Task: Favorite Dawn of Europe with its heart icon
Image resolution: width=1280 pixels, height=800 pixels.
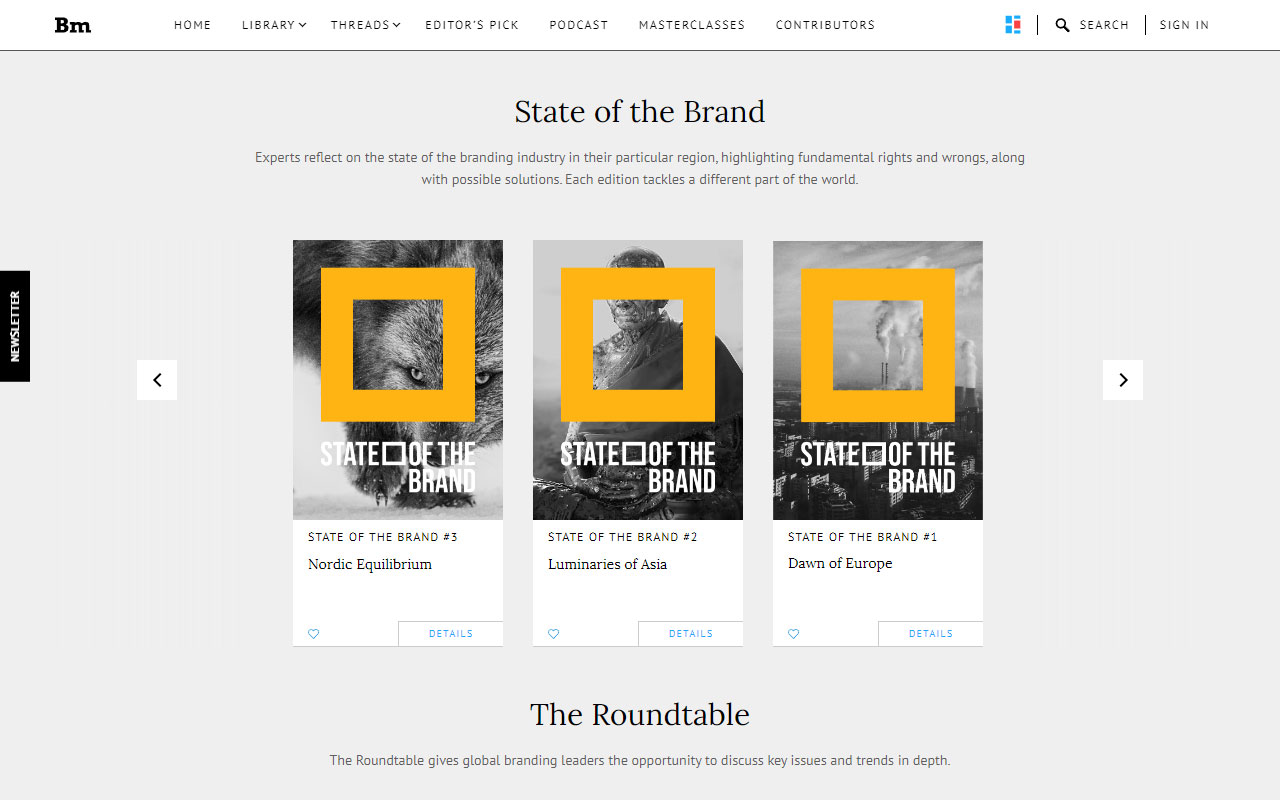Action: point(793,633)
